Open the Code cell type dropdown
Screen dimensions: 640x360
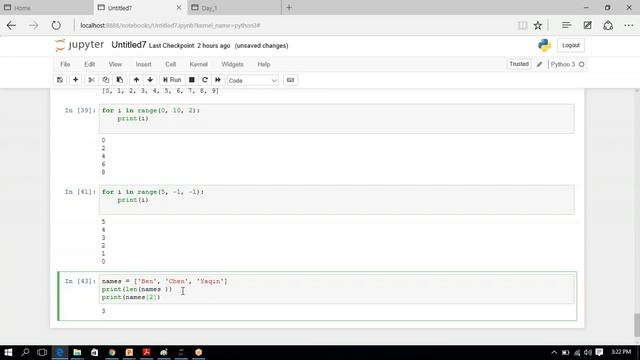click(253, 80)
